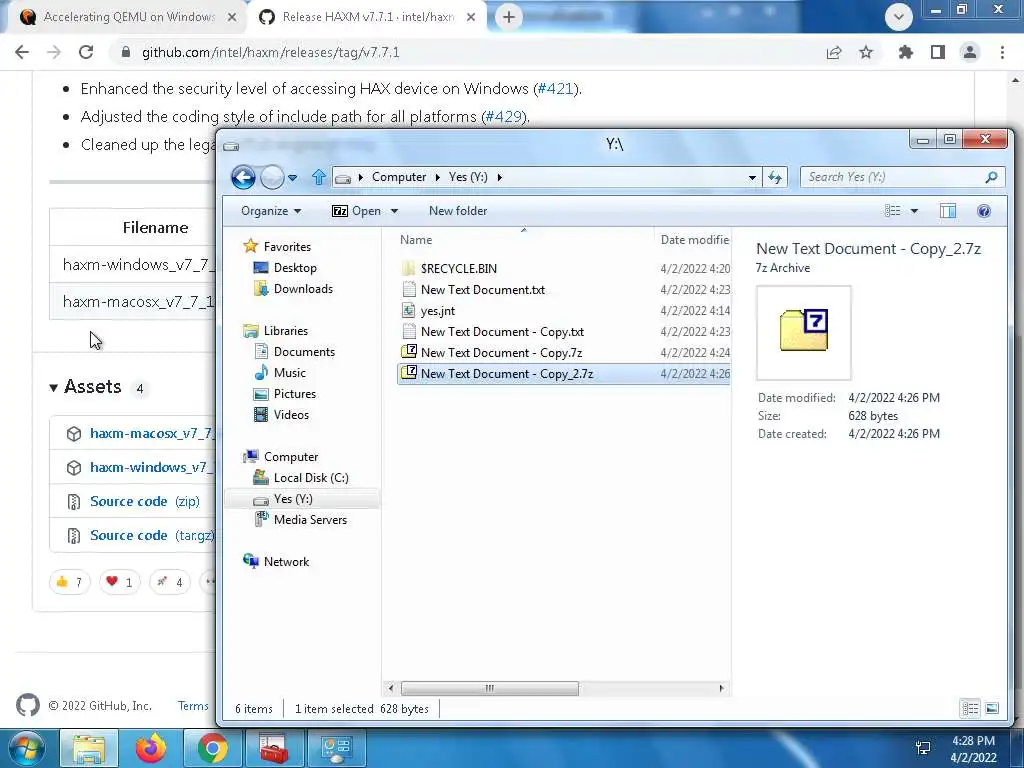Open Documents library
This screenshot has height=768, width=1024.
tap(304, 352)
